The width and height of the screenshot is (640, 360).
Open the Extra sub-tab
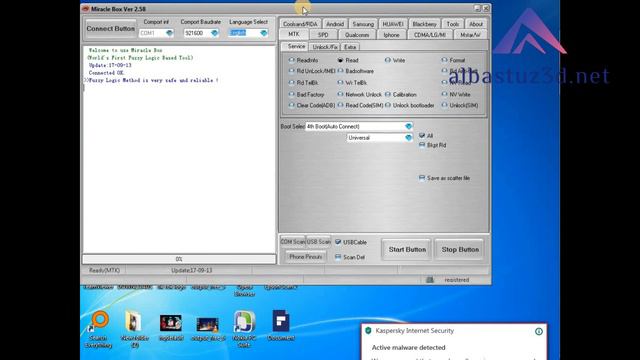click(x=350, y=47)
